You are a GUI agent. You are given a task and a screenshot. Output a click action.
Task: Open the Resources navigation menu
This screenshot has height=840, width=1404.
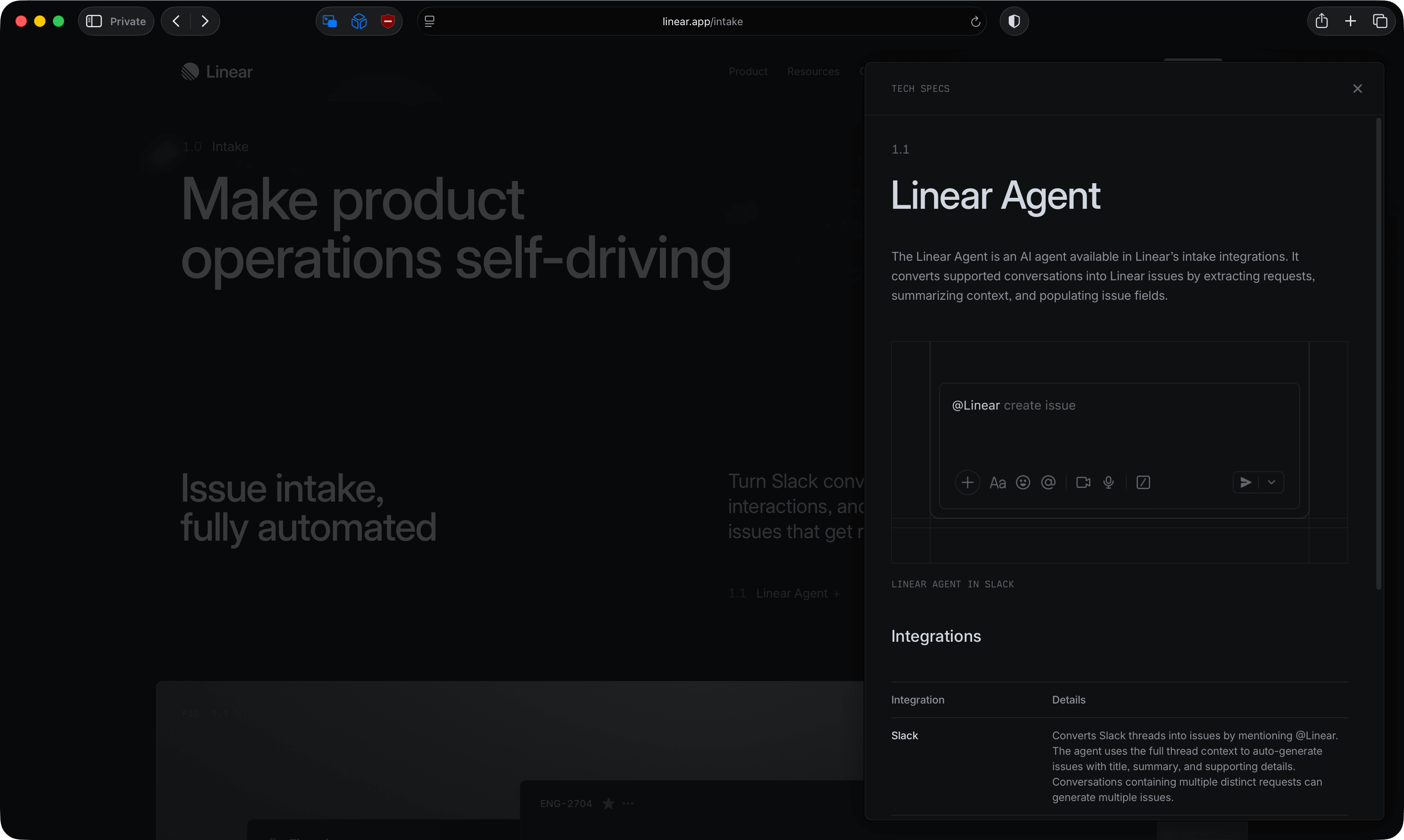[813, 71]
